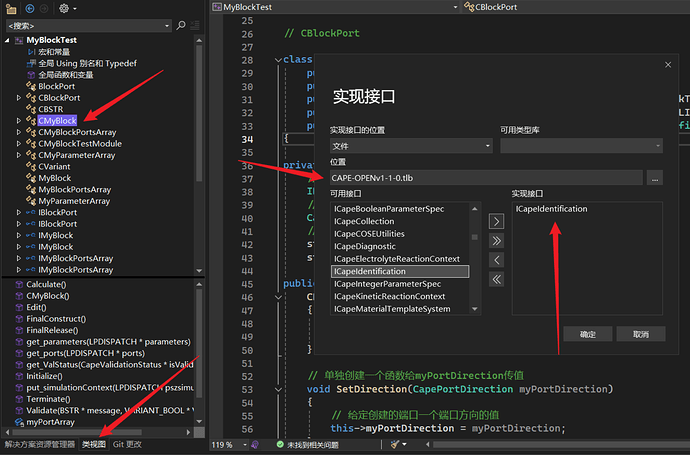Close the Implement Interface dialog

pos(668,65)
